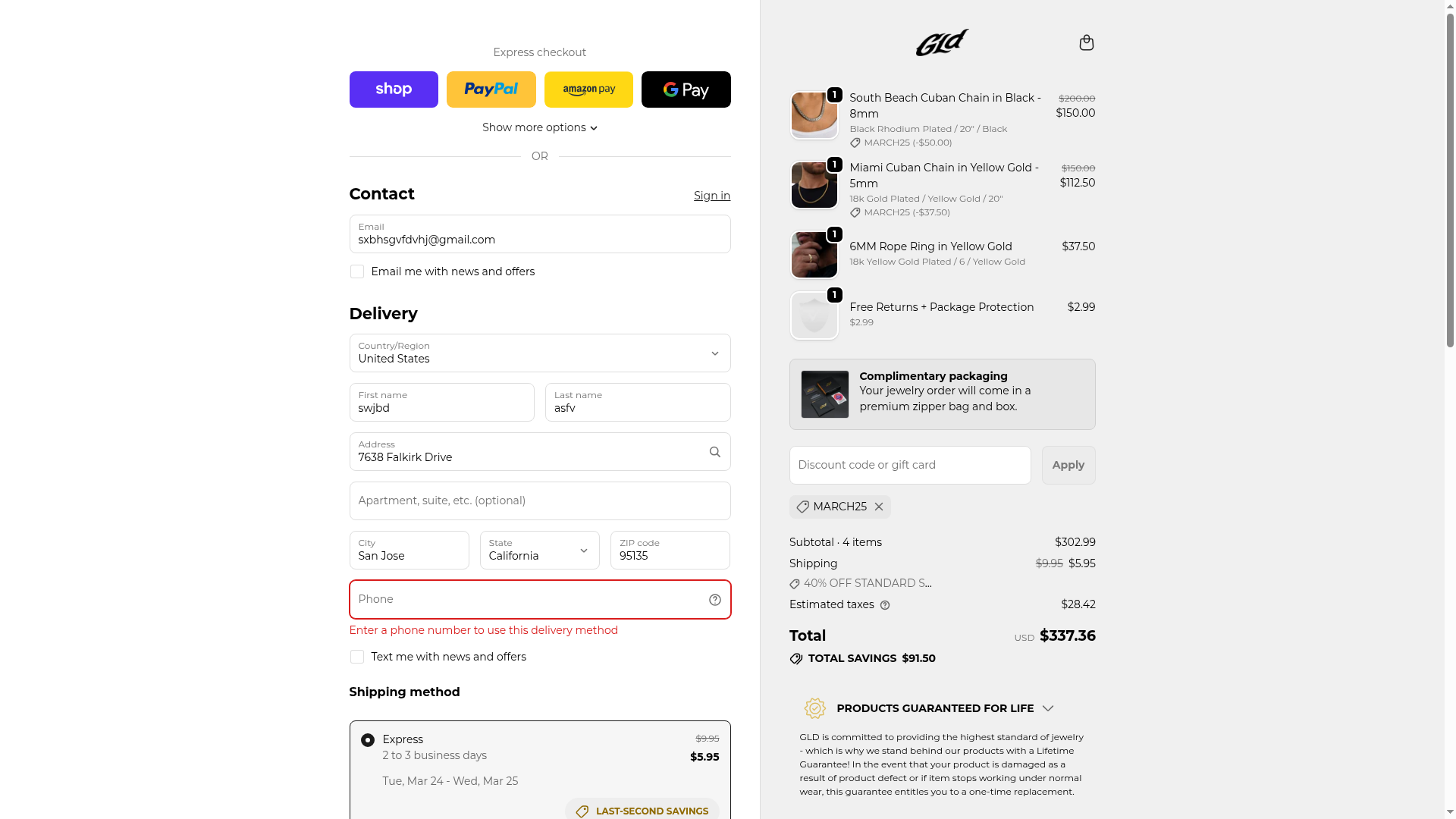This screenshot has height=819, width=1456.
Task: Select the Express shipping radio button
Action: coord(368,740)
